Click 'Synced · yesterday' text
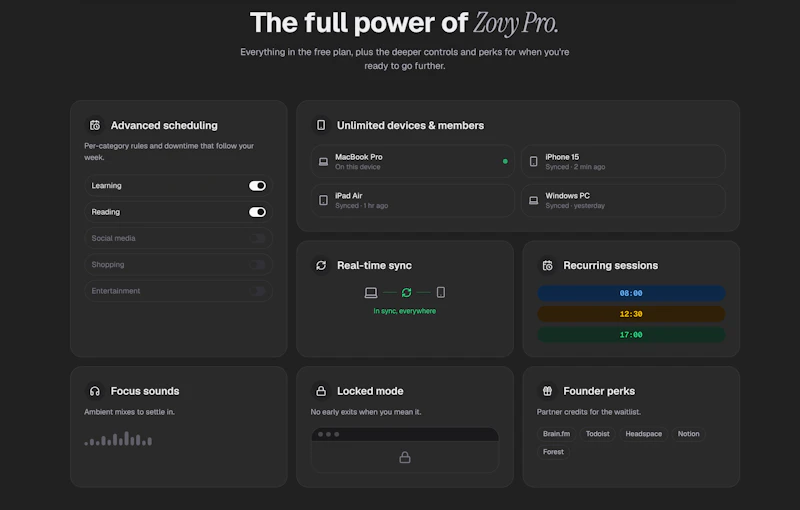 tap(575, 206)
